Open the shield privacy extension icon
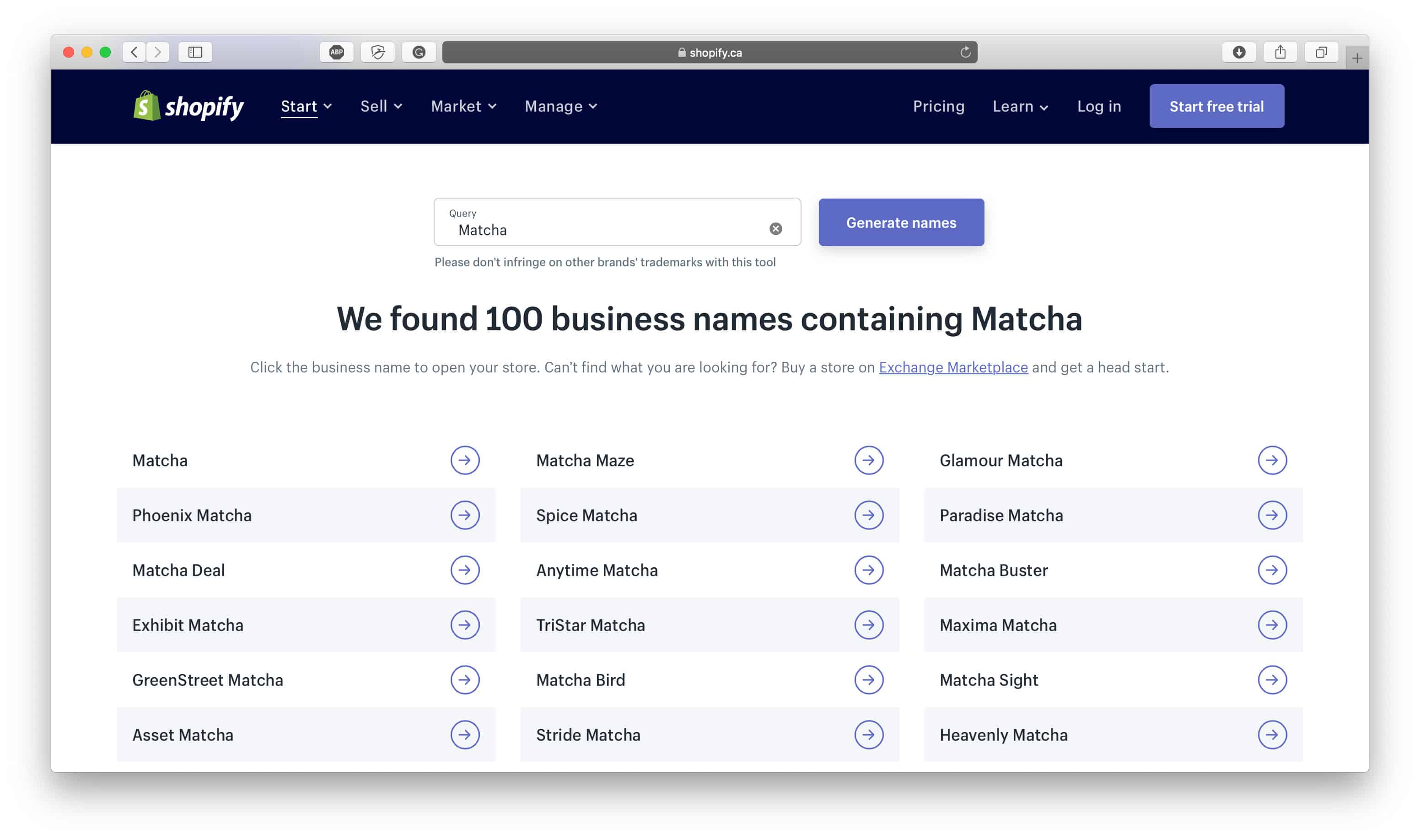The image size is (1420, 840). (x=378, y=52)
